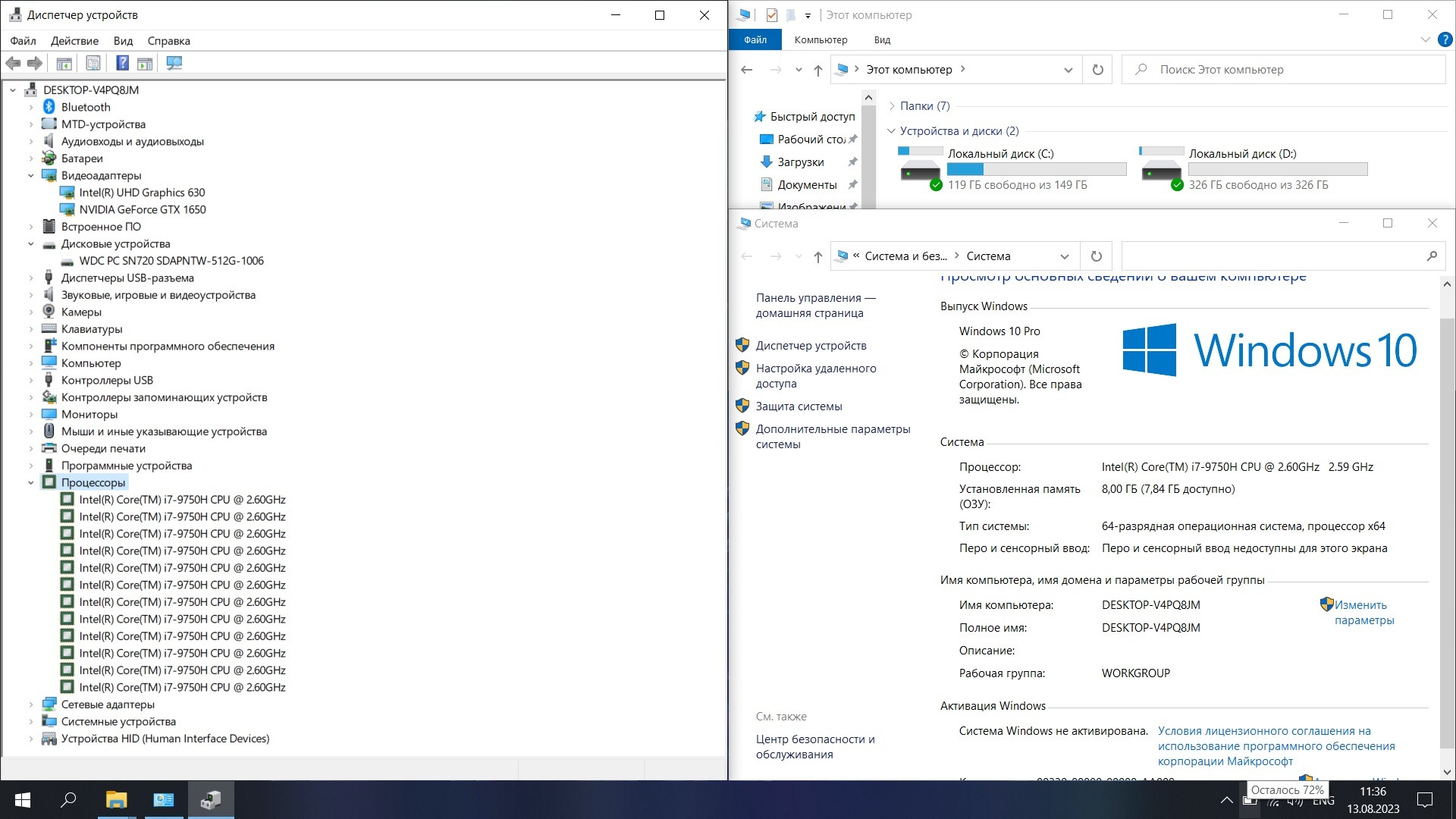Screen dimensions: 1456x819
Task: Open recent locations dropdown in Explorer
Action: point(799,70)
